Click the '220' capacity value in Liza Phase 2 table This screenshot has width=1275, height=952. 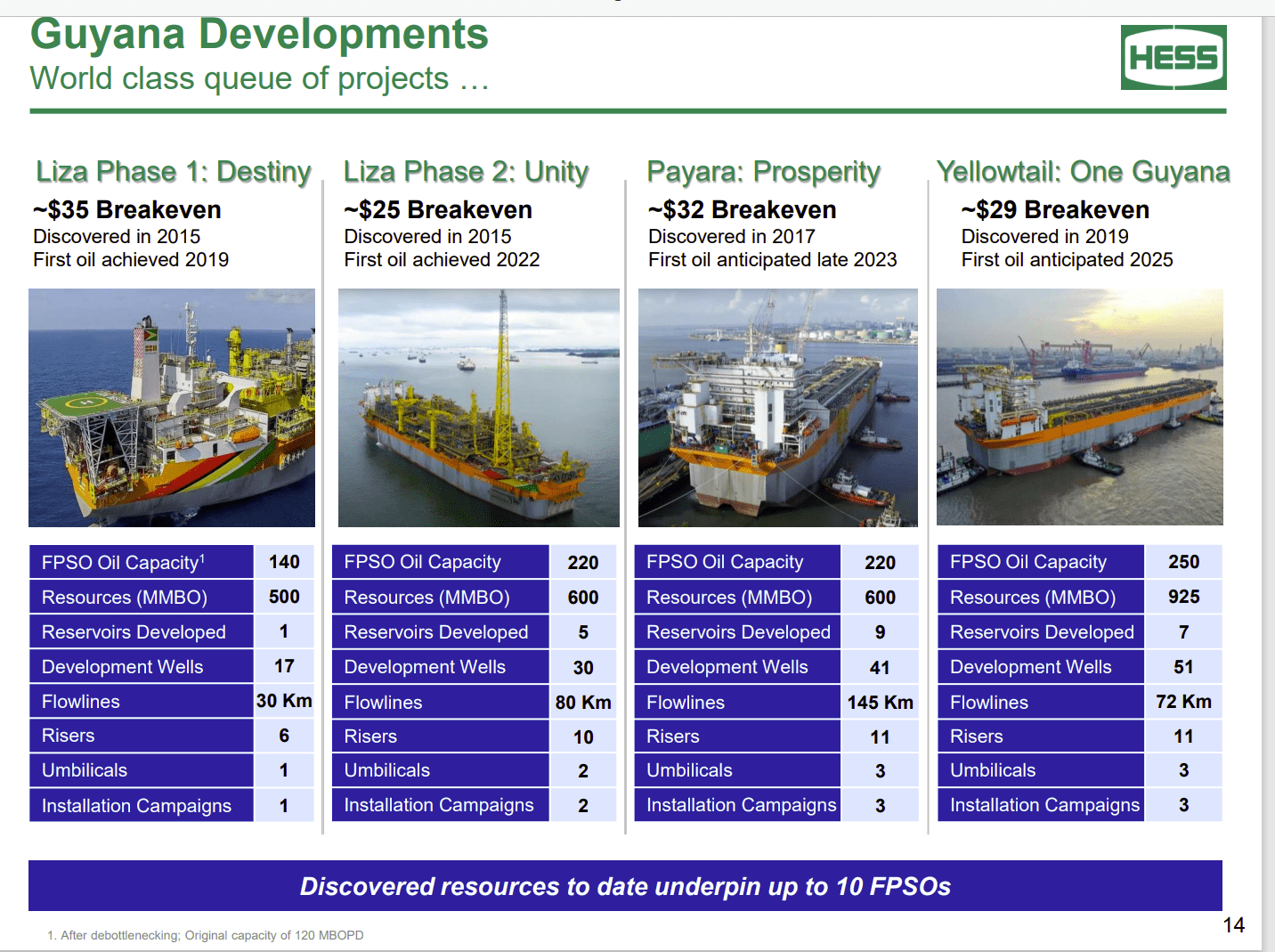(x=583, y=563)
